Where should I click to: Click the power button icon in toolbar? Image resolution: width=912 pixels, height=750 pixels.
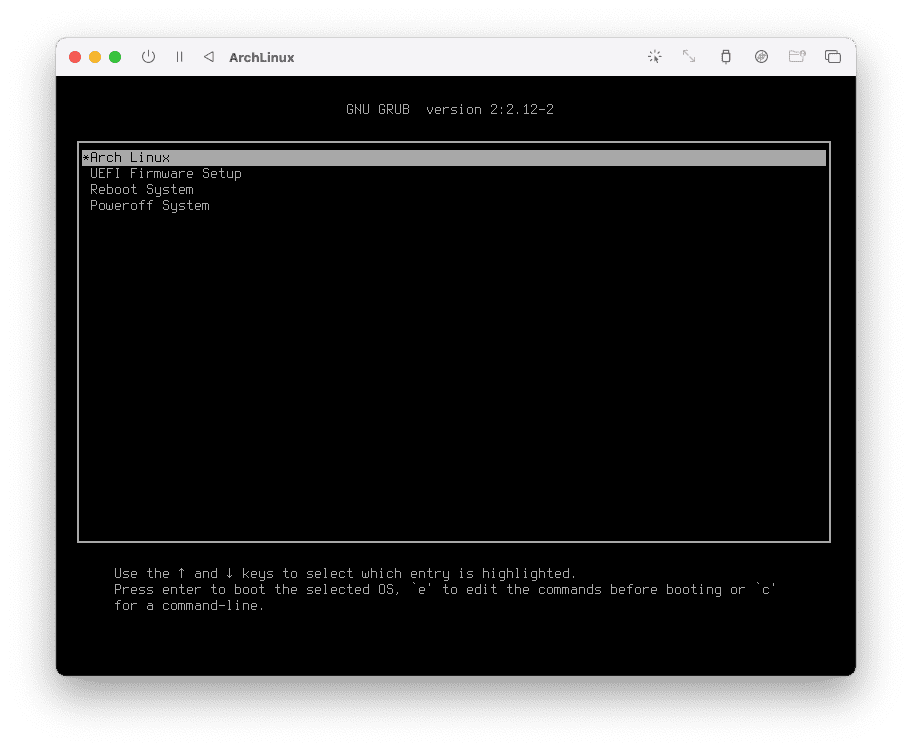point(148,56)
